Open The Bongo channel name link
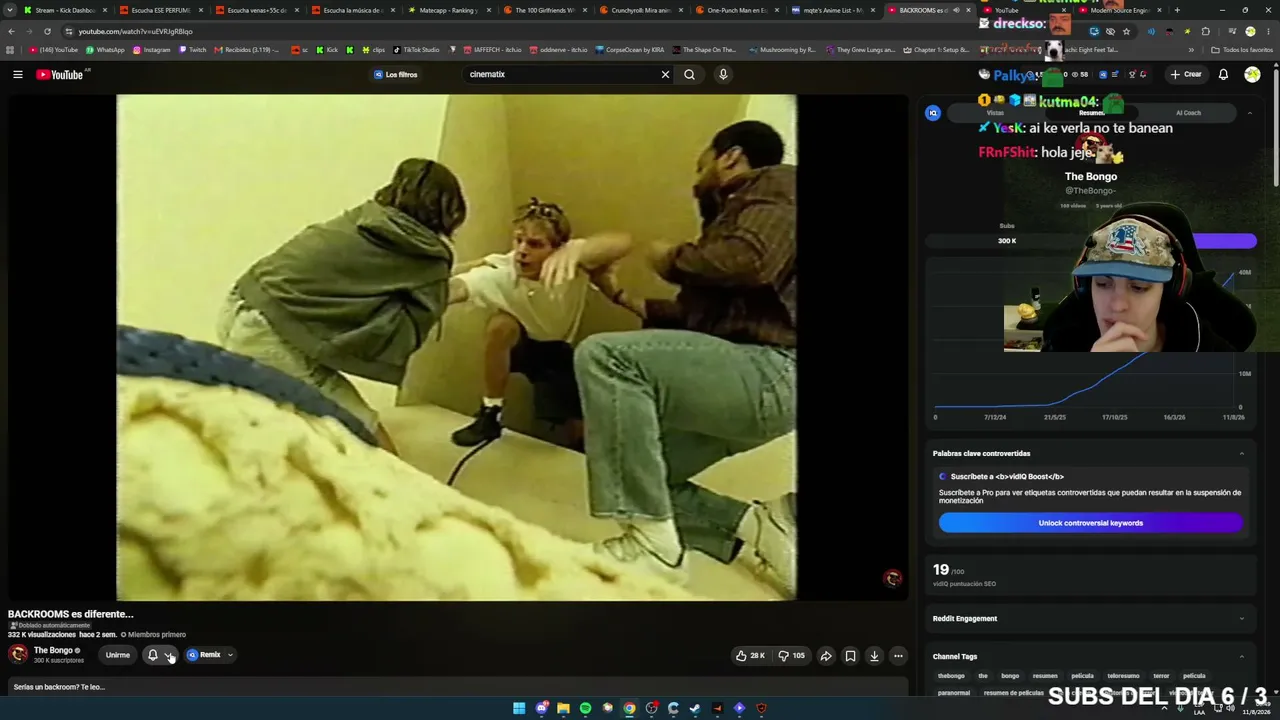This screenshot has height=720, width=1280. point(53,650)
